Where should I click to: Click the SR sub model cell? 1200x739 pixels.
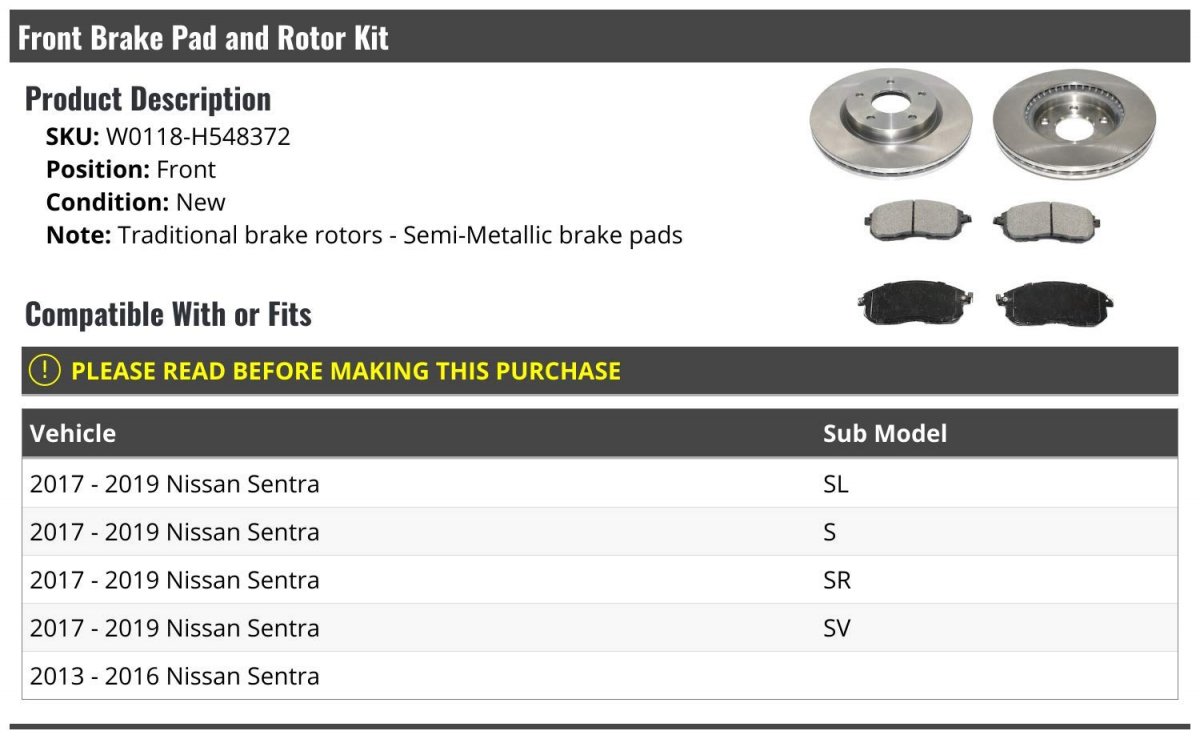point(837,580)
